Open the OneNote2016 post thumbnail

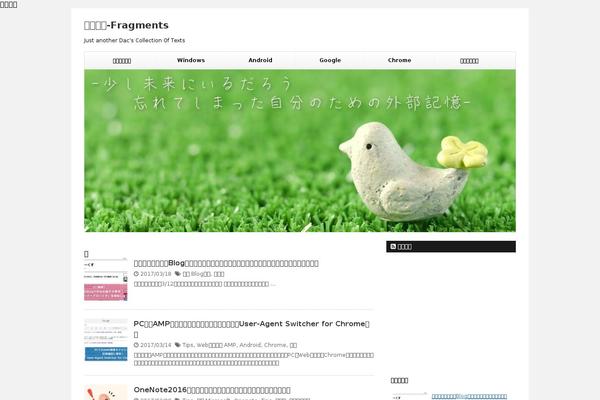[105, 392]
